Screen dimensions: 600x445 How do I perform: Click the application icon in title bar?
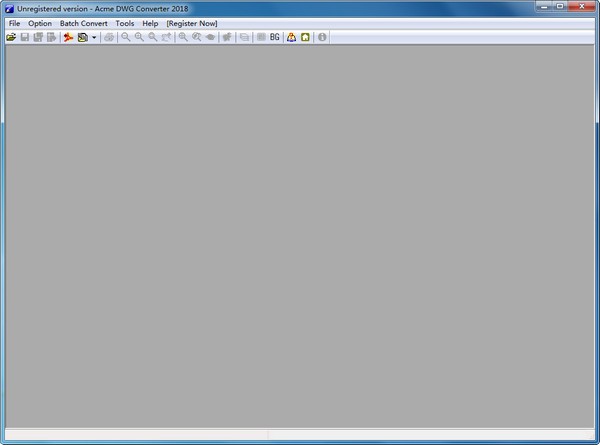[9, 8]
